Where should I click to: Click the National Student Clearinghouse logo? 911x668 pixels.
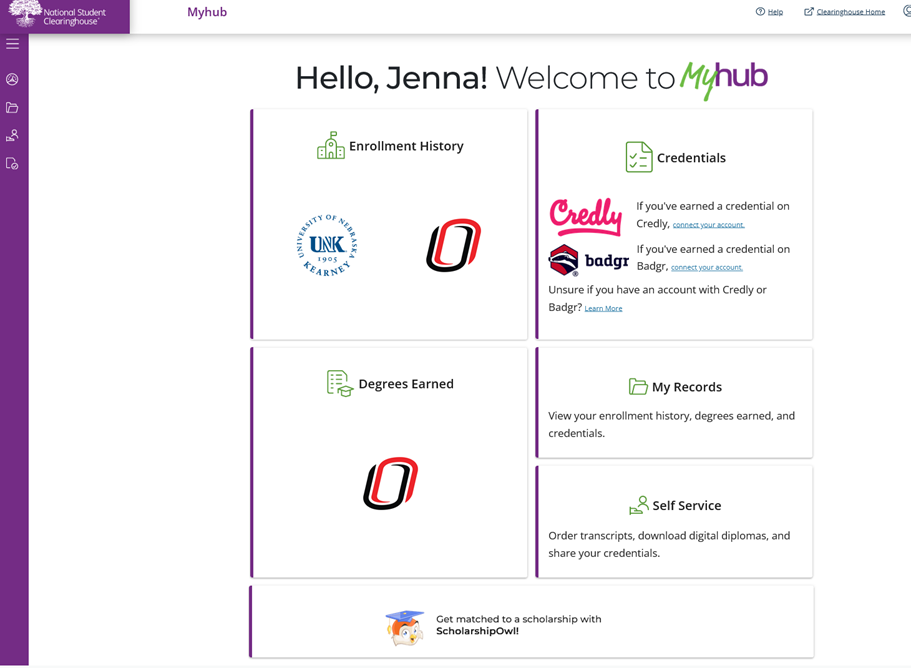click(x=64, y=16)
